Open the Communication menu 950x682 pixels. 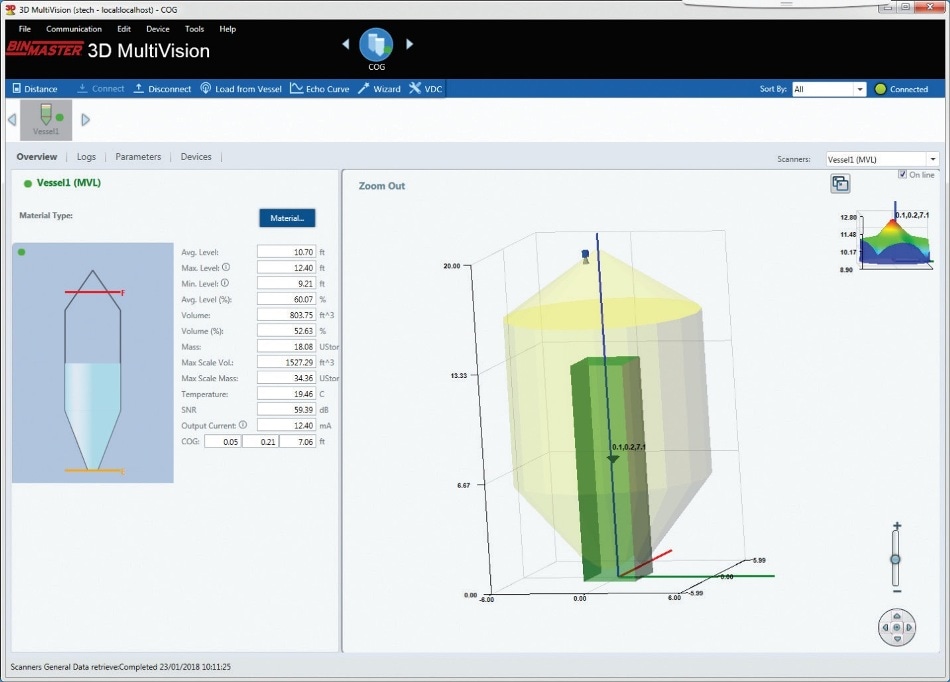(x=74, y=29)
